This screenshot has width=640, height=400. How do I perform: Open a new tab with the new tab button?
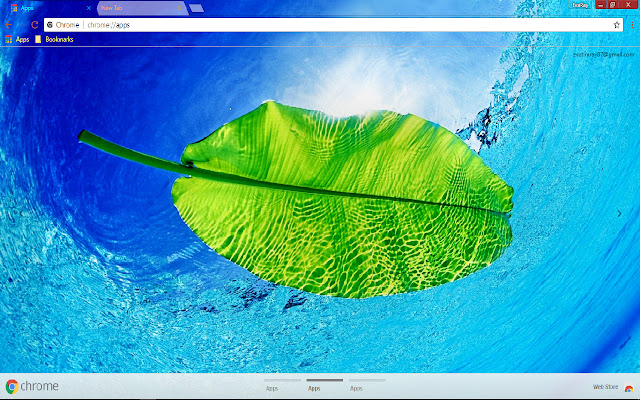(x=197, y=8)
